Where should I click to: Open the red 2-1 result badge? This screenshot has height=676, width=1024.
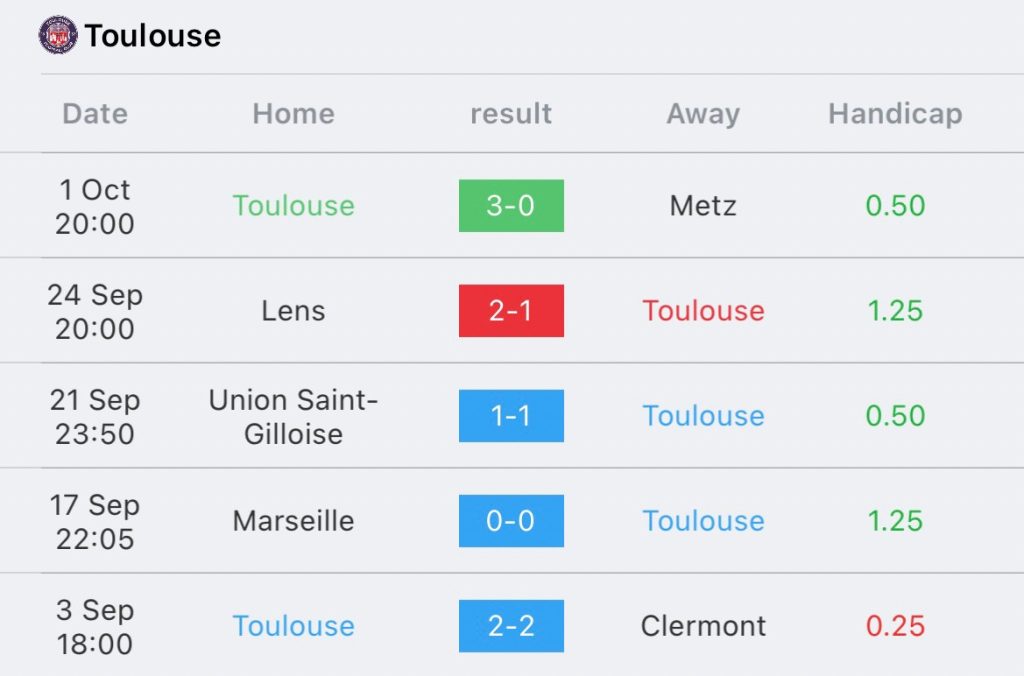pyautogui.click(x=511, y=311)
